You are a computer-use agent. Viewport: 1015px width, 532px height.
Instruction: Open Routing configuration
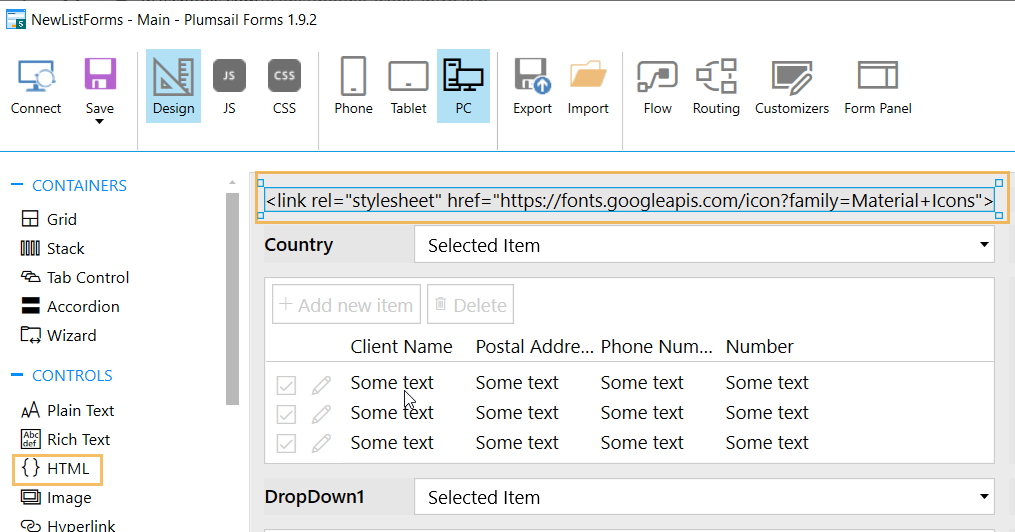[x=716, y=86]
